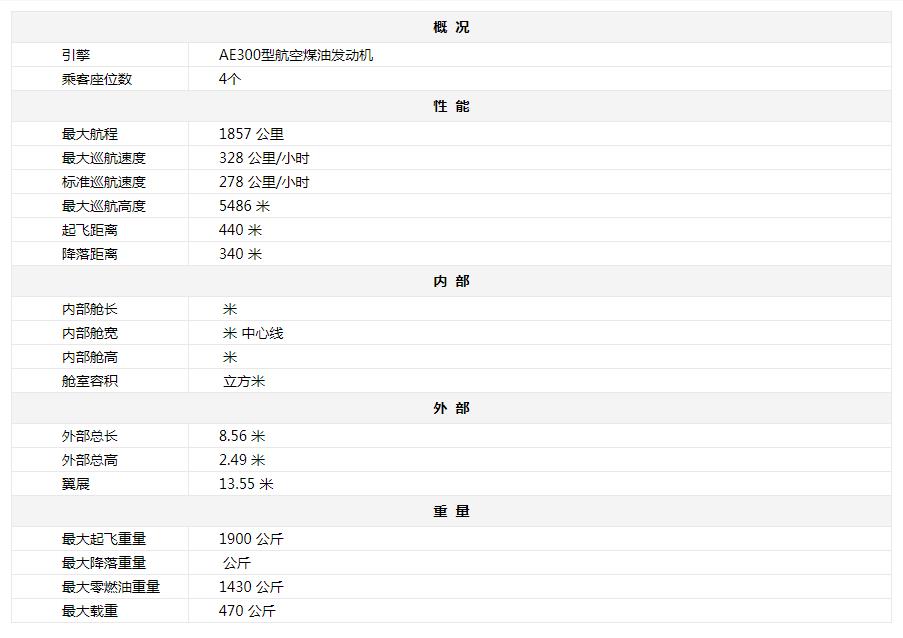Click the 328 公里/小时 speed value
The width and height of the screenshot is (903, 638).
coord(264,158)
